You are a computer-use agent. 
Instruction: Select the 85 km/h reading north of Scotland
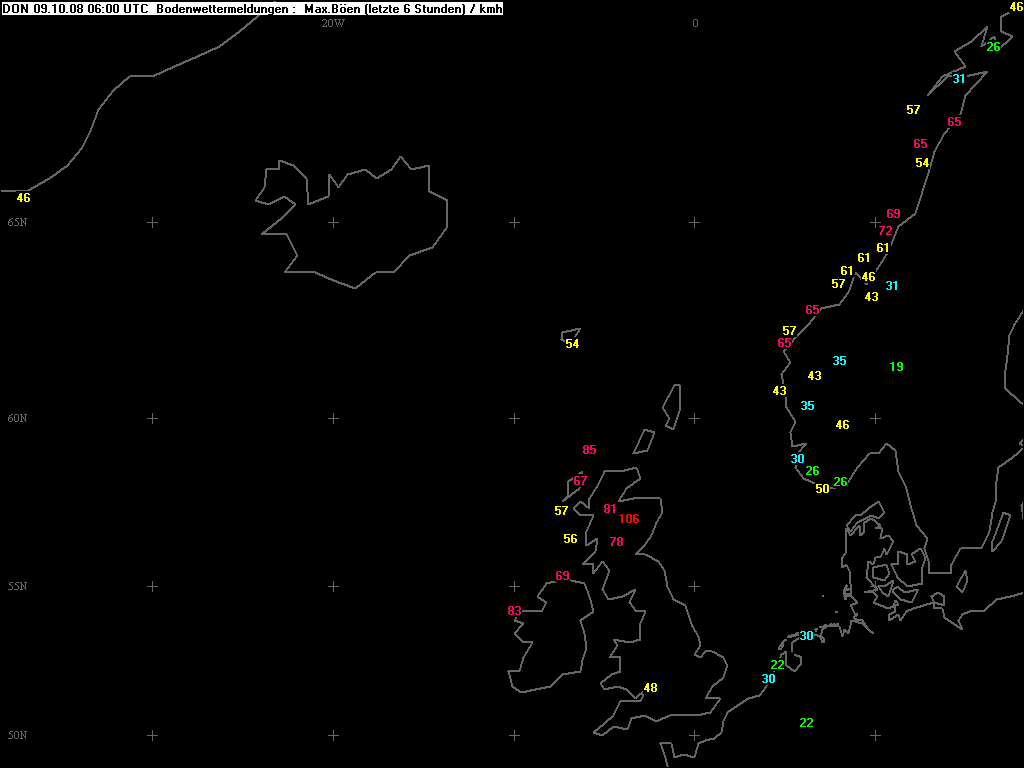(589, 450)
